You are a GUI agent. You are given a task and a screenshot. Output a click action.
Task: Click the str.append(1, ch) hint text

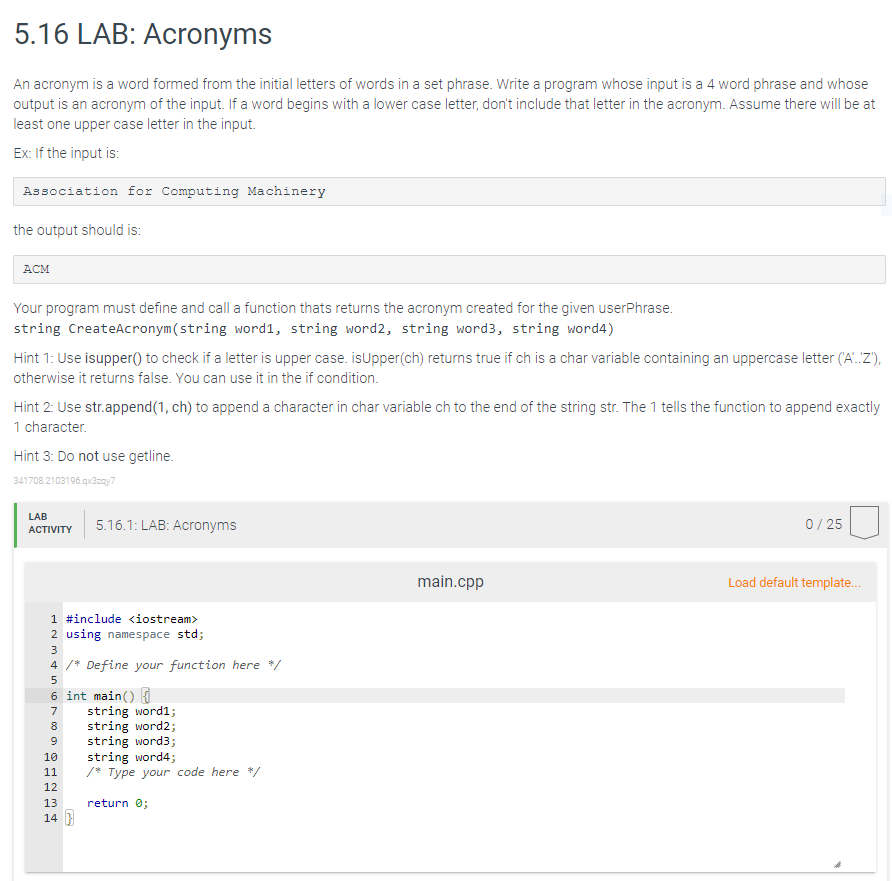[x=141, y=407]
